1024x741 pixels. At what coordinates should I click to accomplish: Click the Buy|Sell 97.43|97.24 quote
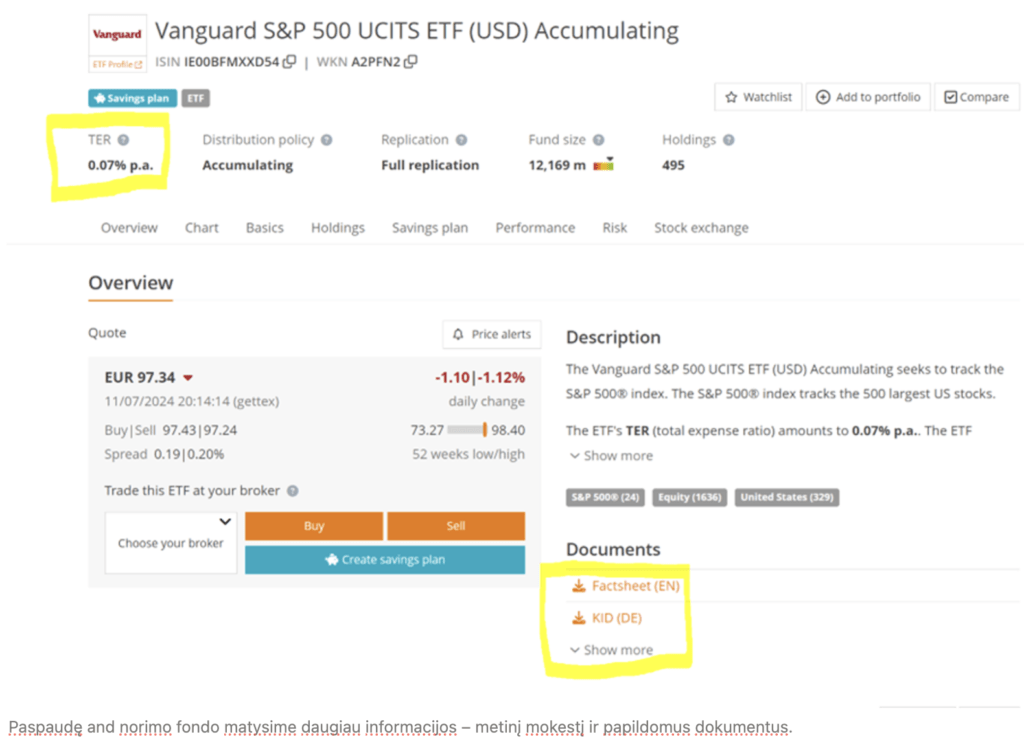[170, 430]
